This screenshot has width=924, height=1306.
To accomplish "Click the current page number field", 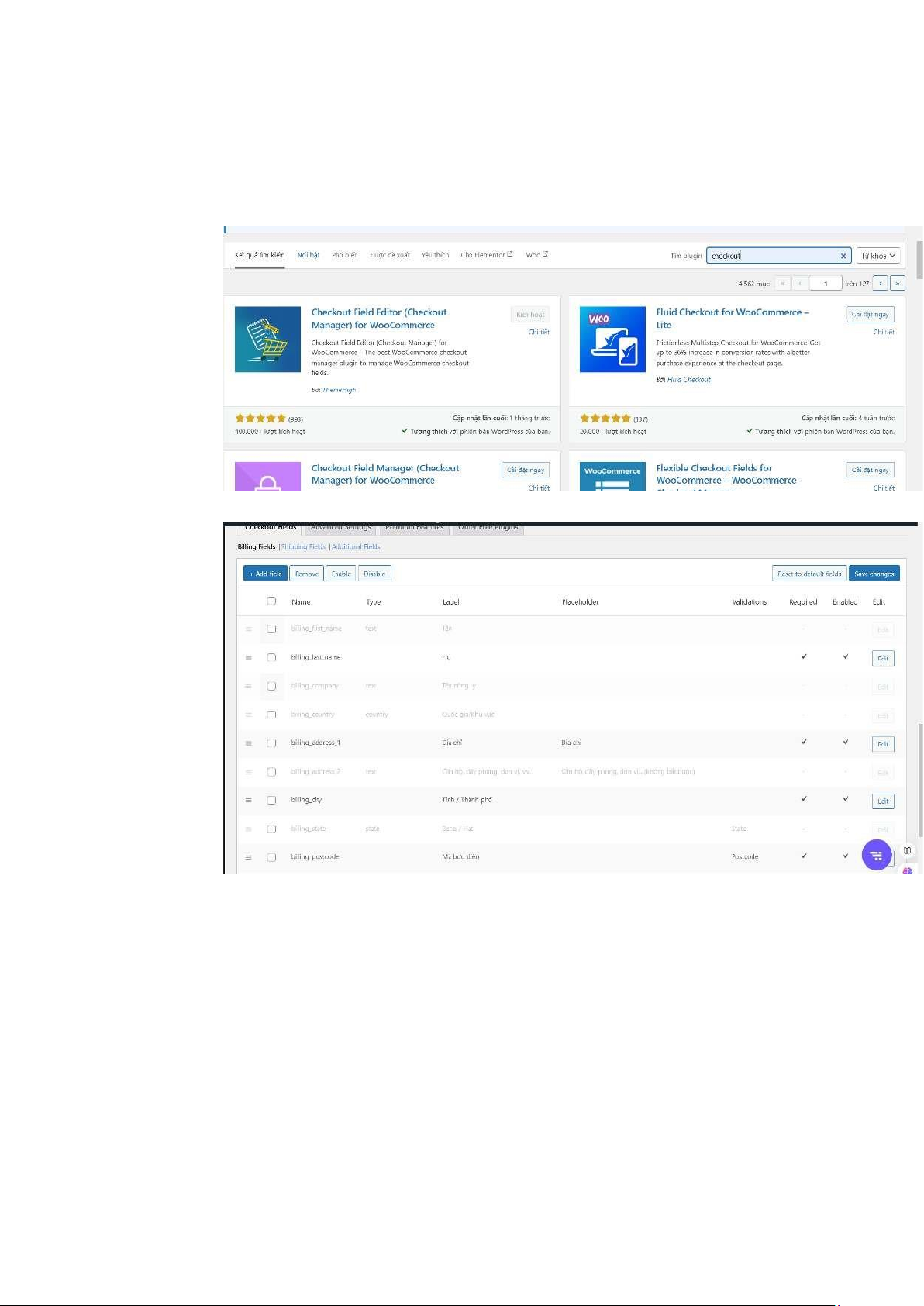I will click(x=826, y=284).
